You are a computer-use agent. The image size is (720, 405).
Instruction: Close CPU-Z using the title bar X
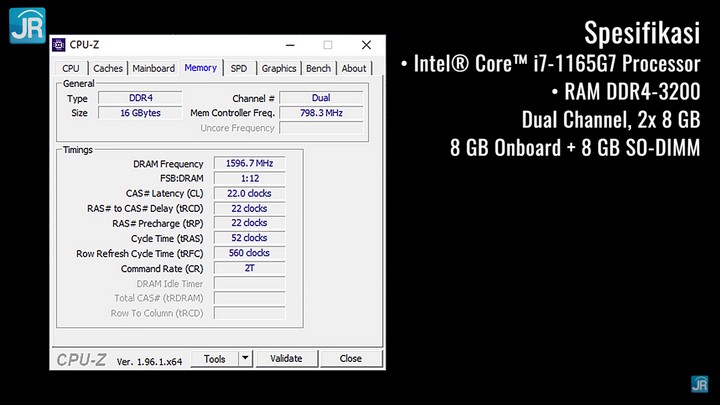(x=366, y=45)
